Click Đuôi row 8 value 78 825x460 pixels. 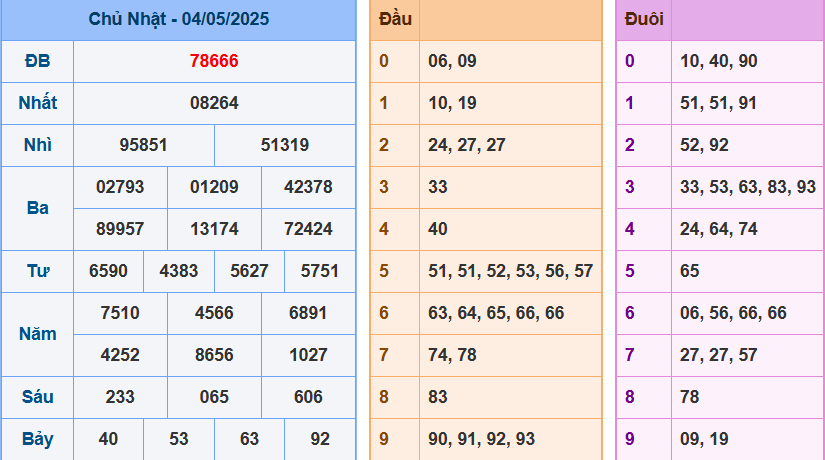pos(690,397)
